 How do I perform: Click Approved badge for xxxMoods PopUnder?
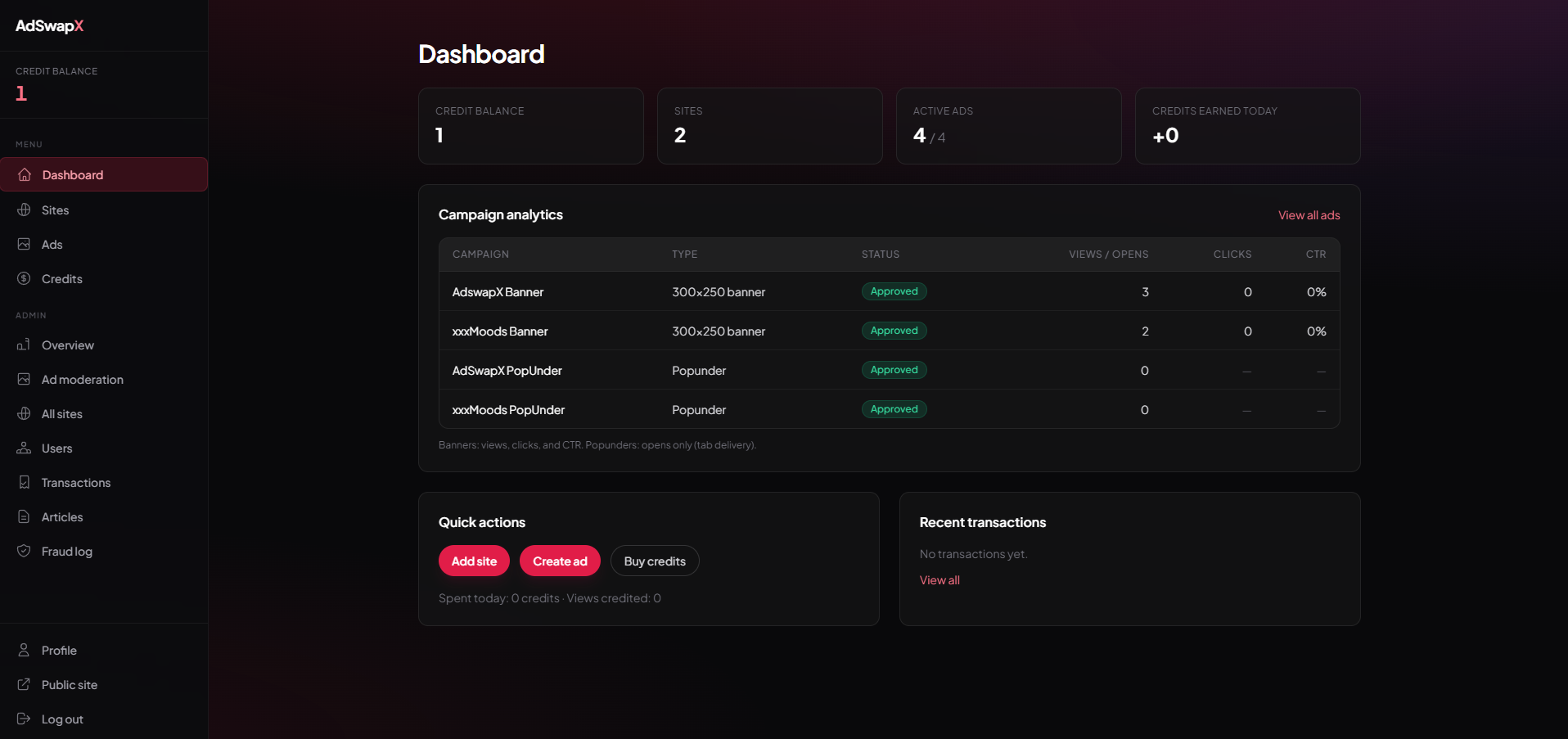click(894, 409)
